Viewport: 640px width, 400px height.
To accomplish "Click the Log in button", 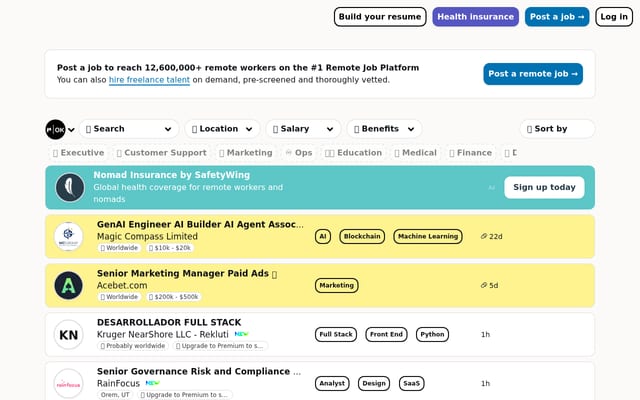I will (x=614, y=17).
